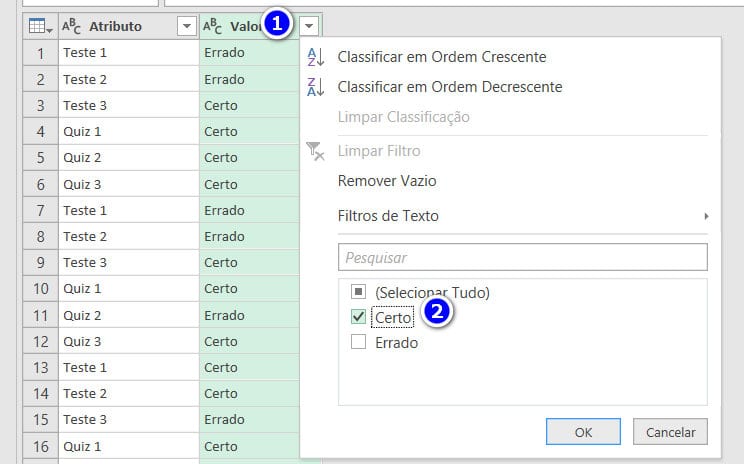Click the Teste 3 cell in row 9
Image resolution: width=744 pixels, height=464 pixels.
coord(129,262)
